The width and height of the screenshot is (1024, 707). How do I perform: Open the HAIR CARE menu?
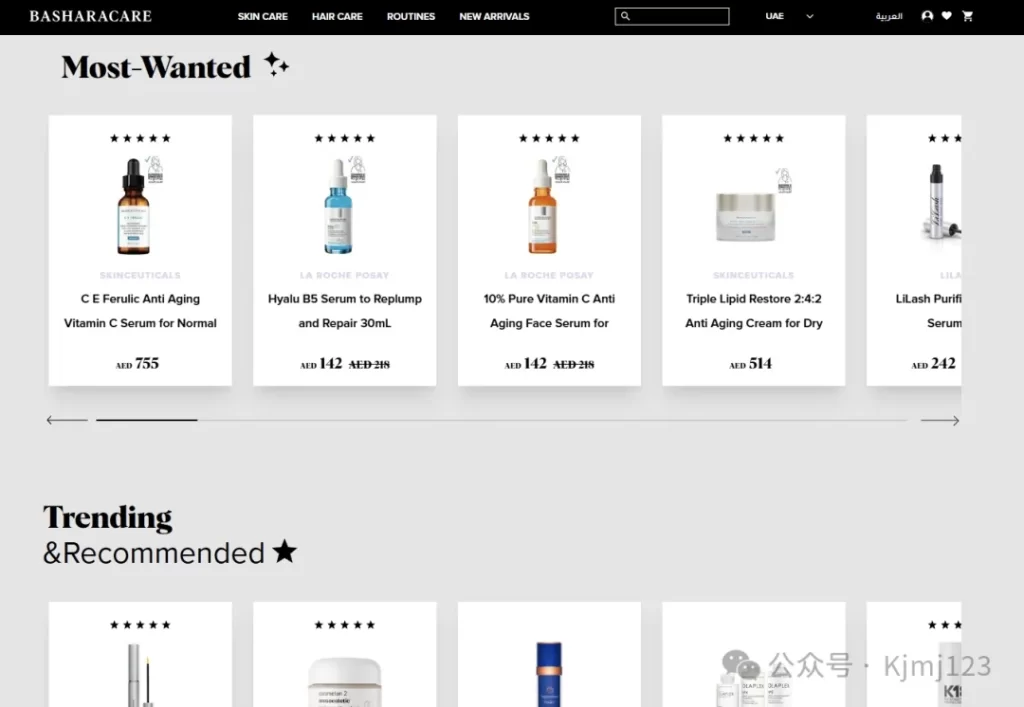[337, 16]
